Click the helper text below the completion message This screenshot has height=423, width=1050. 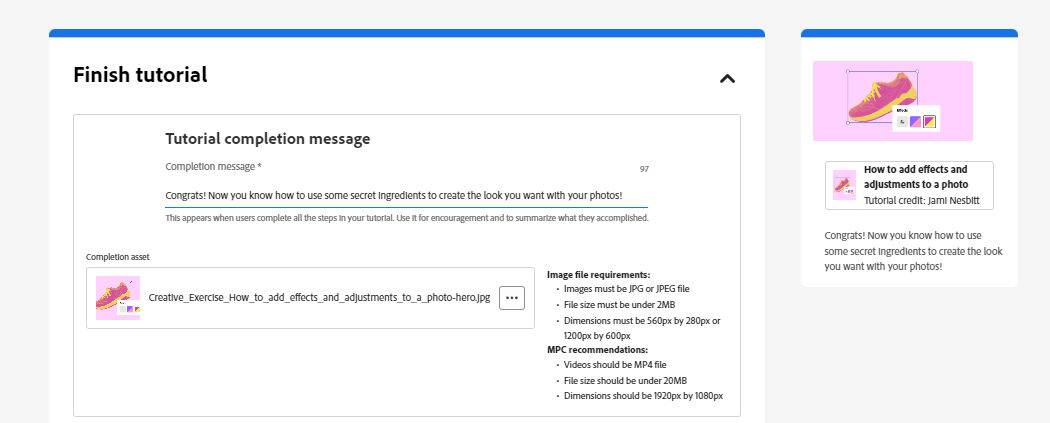[x=406, y=218]
